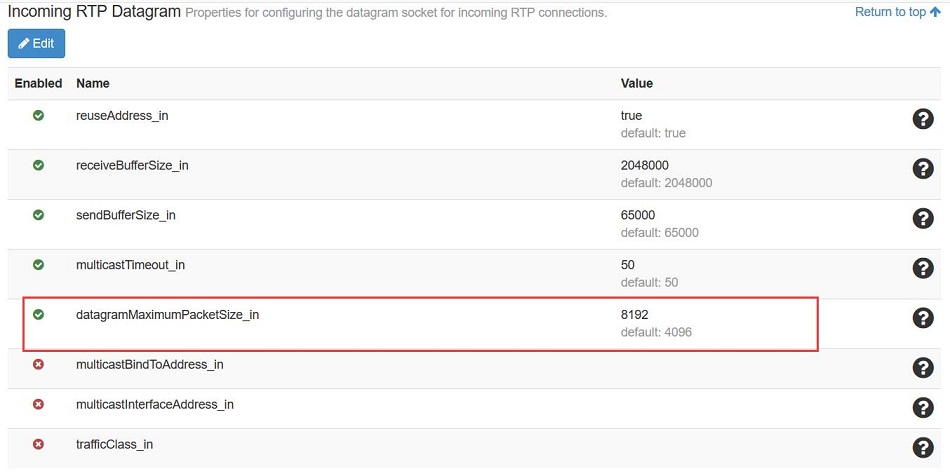Open help for sendBufferSize_in property

coord(923,219)
